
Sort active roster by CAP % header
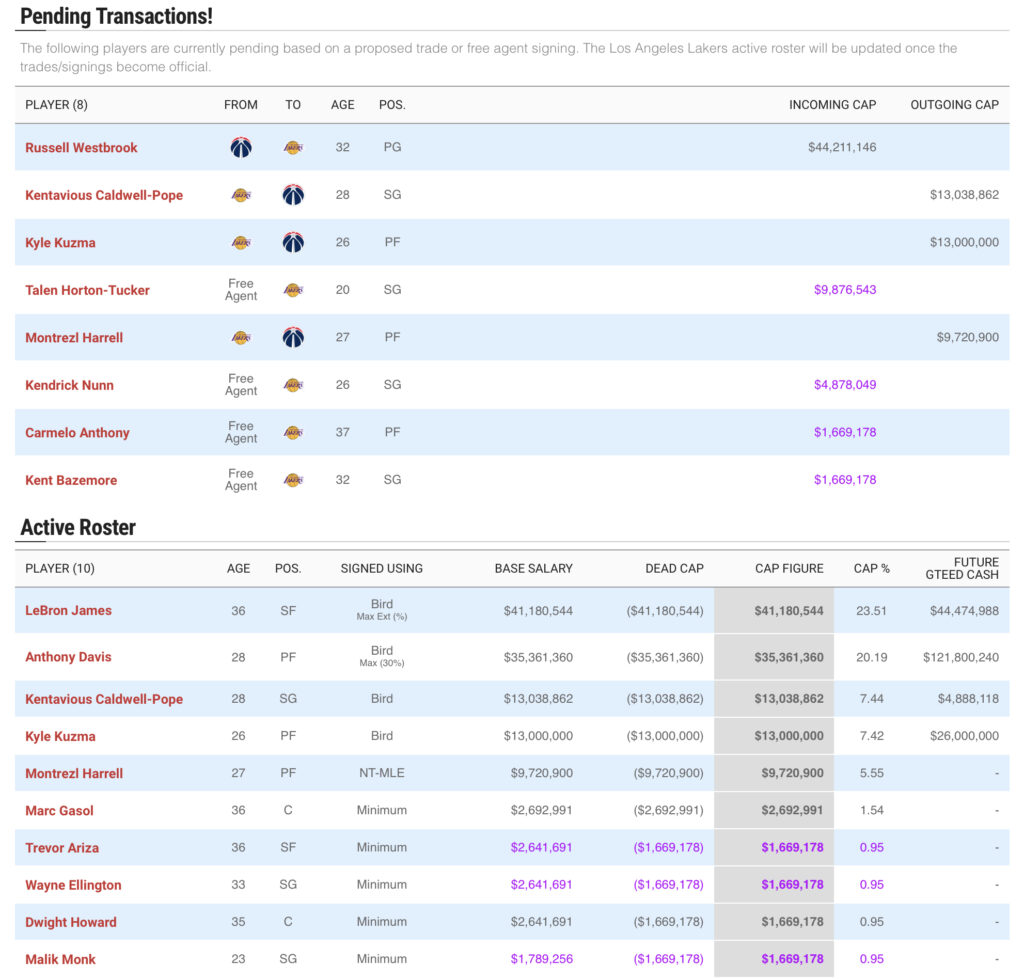[871, 569]
